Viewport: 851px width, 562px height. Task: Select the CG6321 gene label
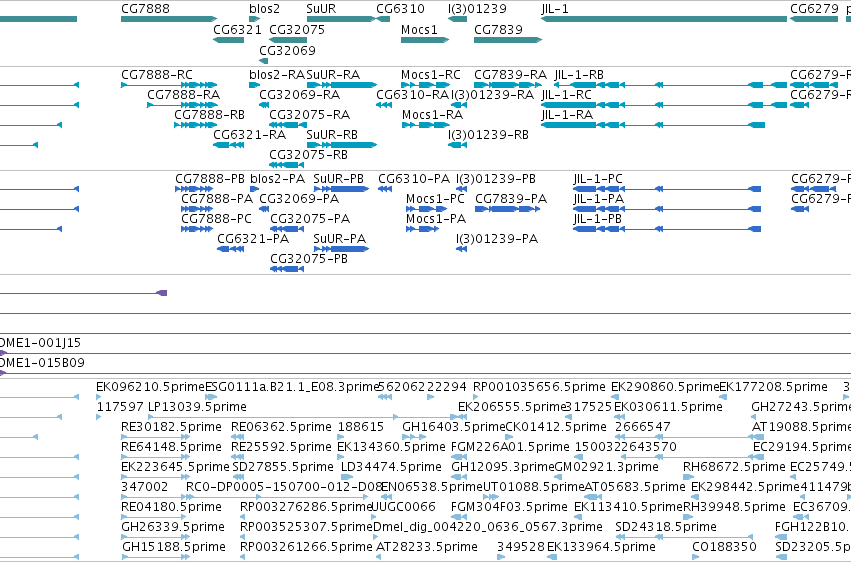click(x=237, y=29)
